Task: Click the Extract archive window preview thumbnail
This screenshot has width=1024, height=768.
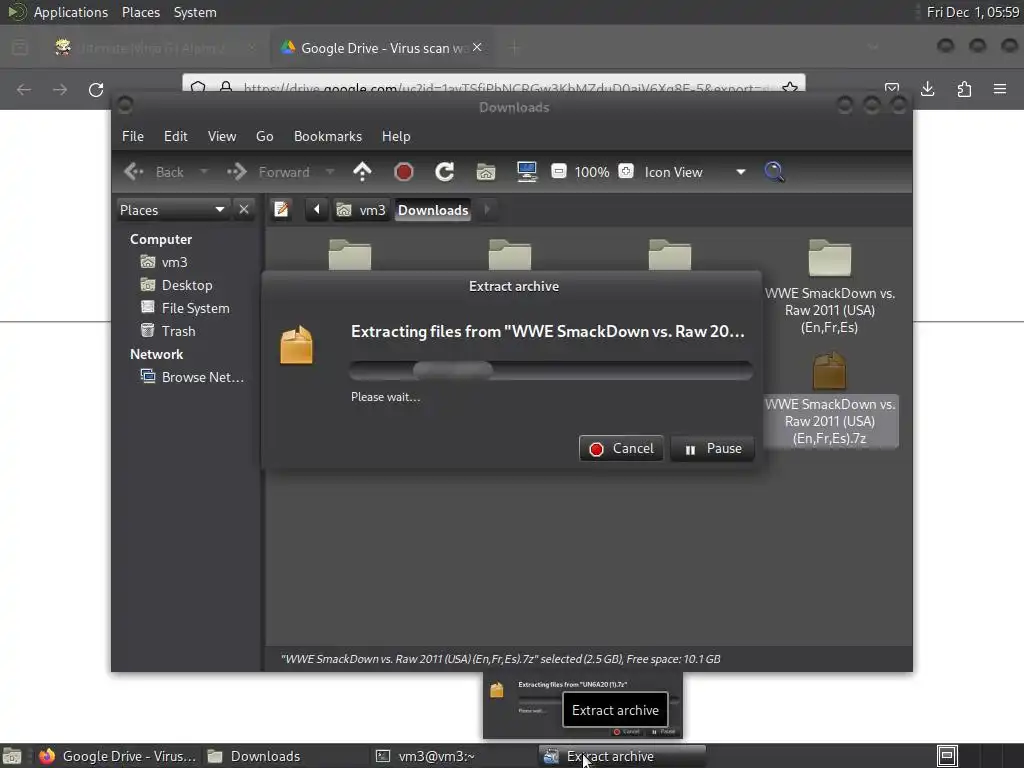Action: (583, 707)
